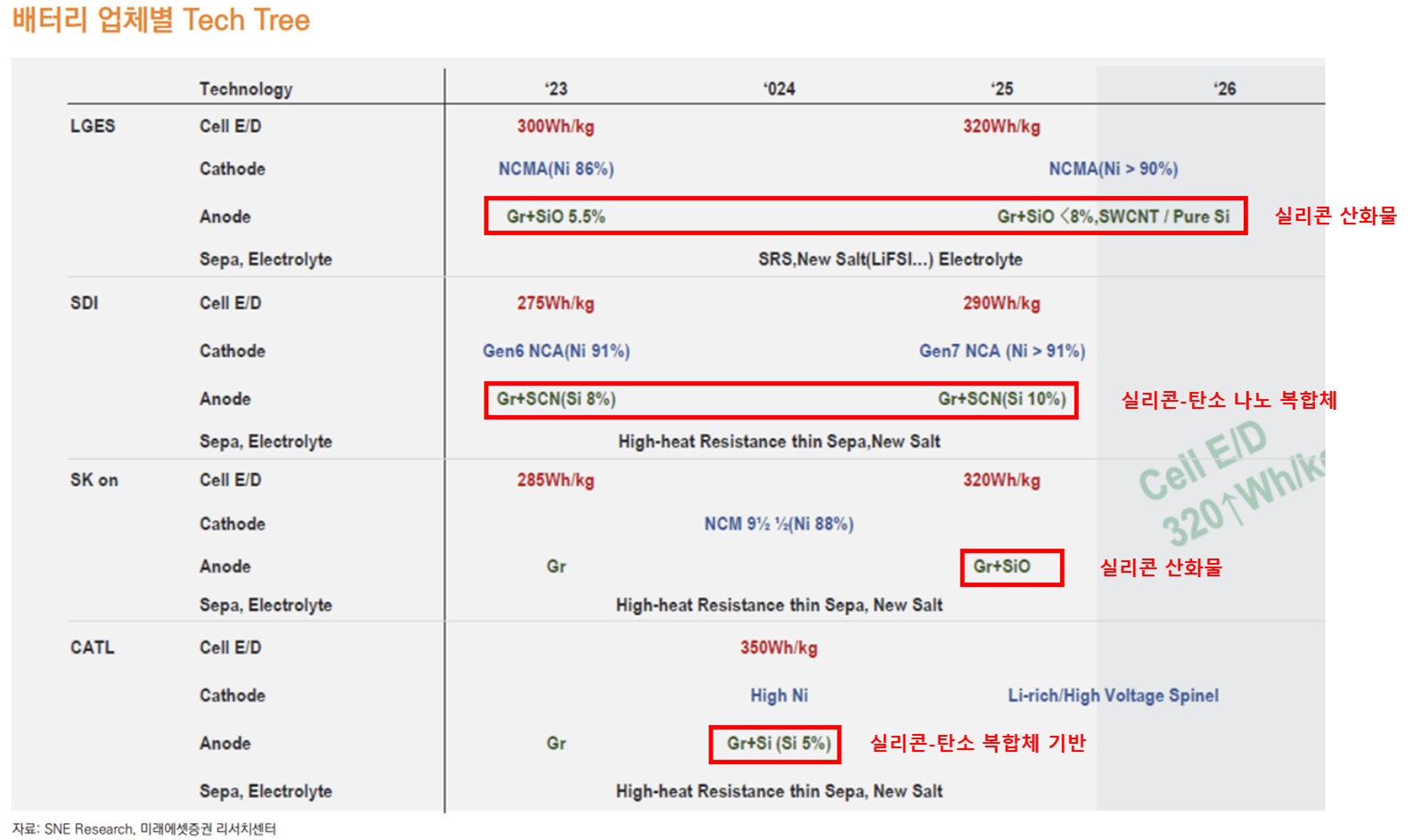This screenshot has height=840, width=1413.
Task: Click 'Sepa, Electrolyte' in the LGES section
Action: [x=265, y=260]
